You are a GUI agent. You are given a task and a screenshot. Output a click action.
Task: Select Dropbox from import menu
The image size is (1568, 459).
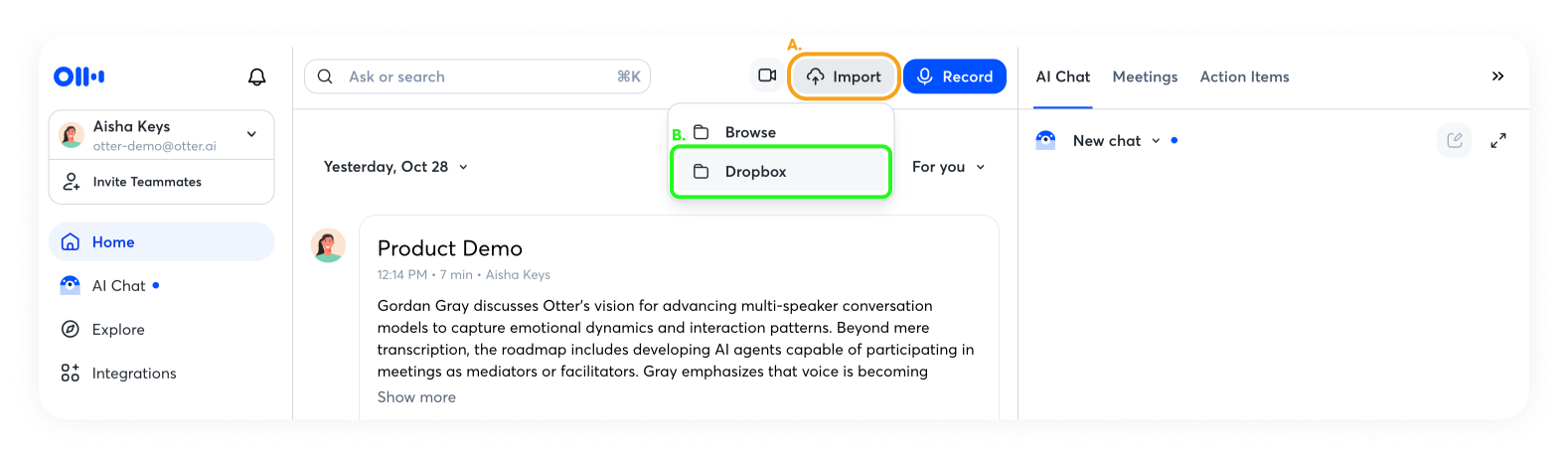[x=781, y=171]
